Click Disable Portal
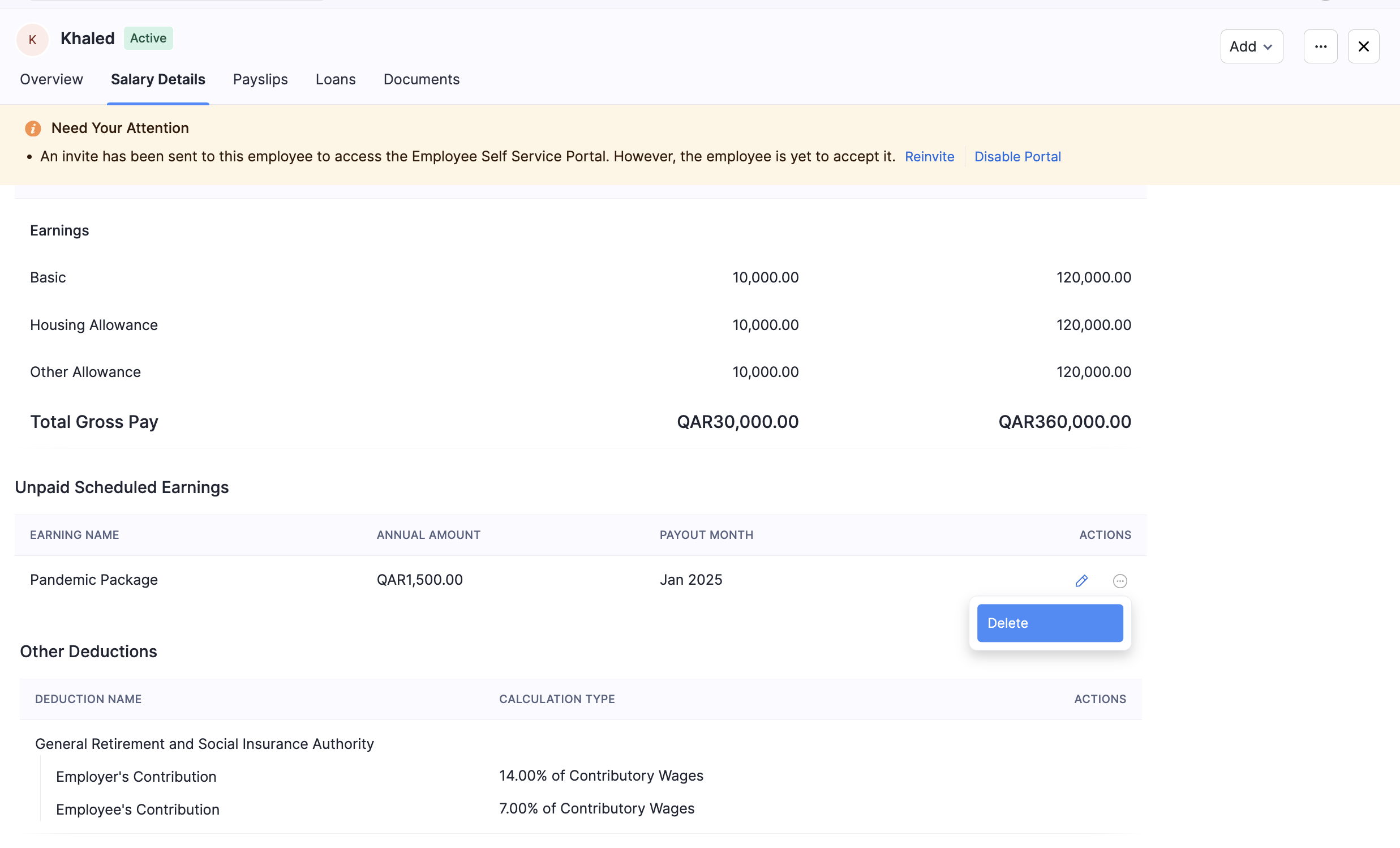Image resolution: width=1400 pixels, height=848 pixels. click(x=1017, y=157)
